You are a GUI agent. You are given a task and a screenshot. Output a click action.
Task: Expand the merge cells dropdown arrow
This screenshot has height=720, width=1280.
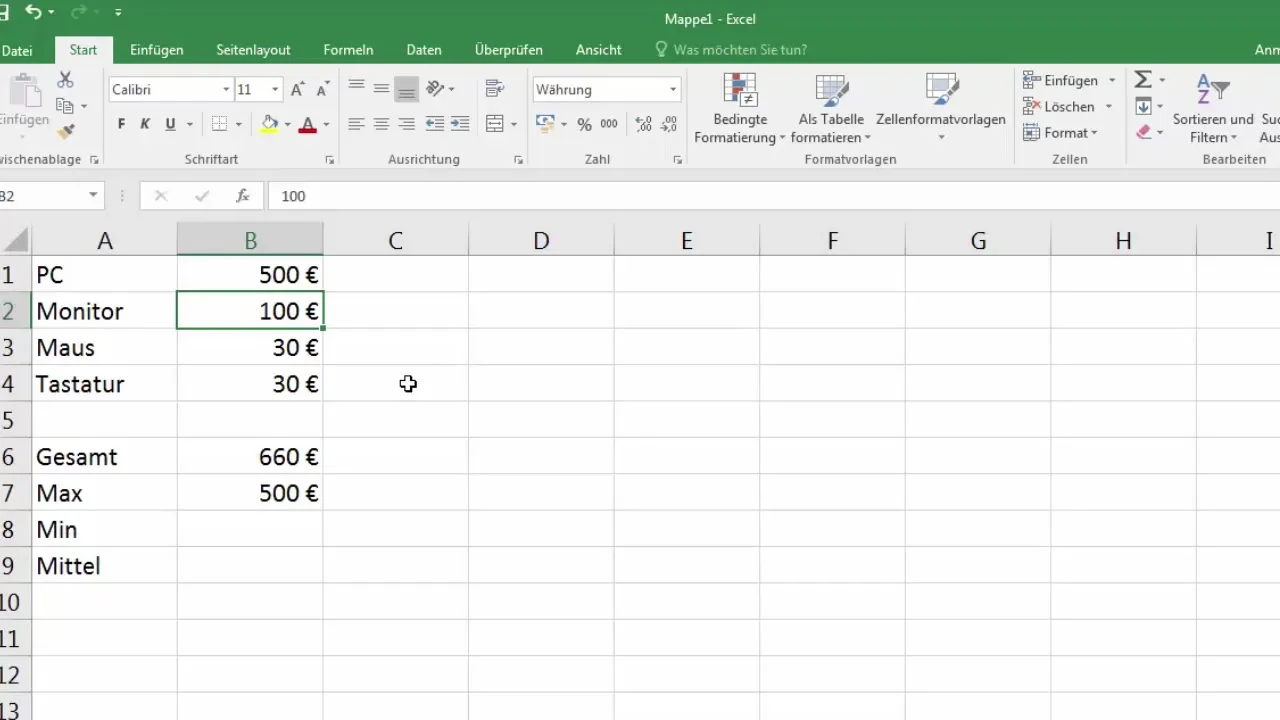514,125
